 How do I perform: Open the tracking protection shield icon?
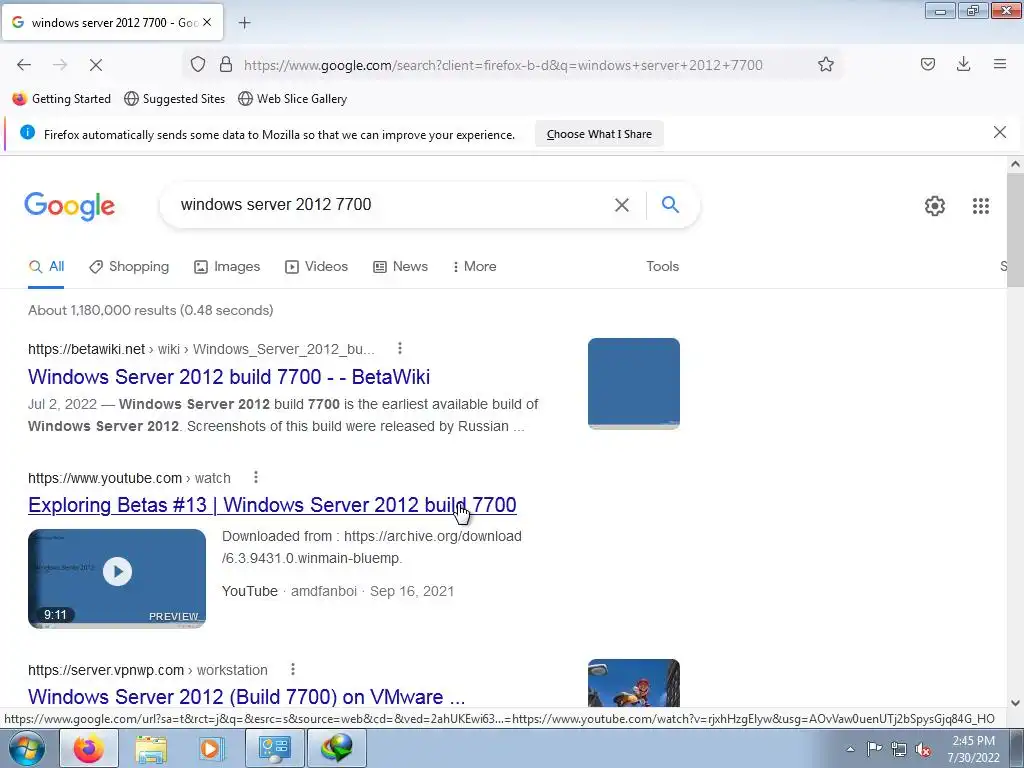point(198,64)
